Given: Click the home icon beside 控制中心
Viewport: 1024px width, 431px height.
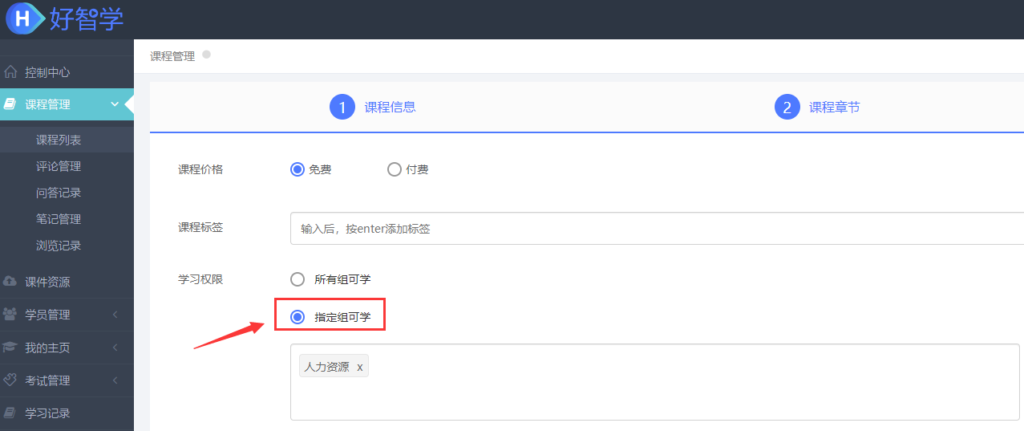Looking at the screenshot, I should coord(10,72).
